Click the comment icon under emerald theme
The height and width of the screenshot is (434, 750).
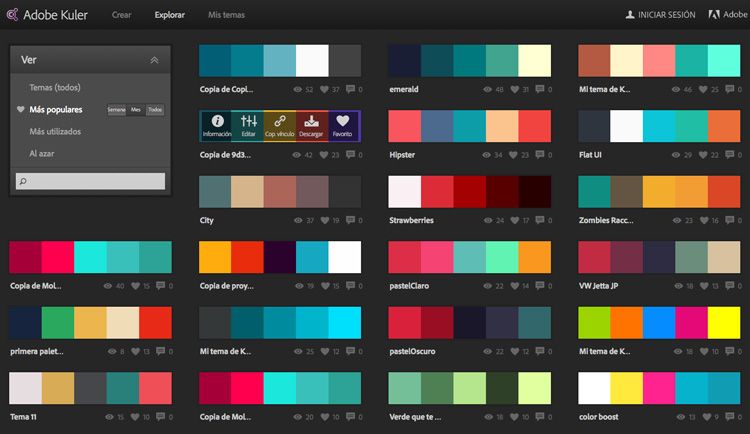[540, 89]
